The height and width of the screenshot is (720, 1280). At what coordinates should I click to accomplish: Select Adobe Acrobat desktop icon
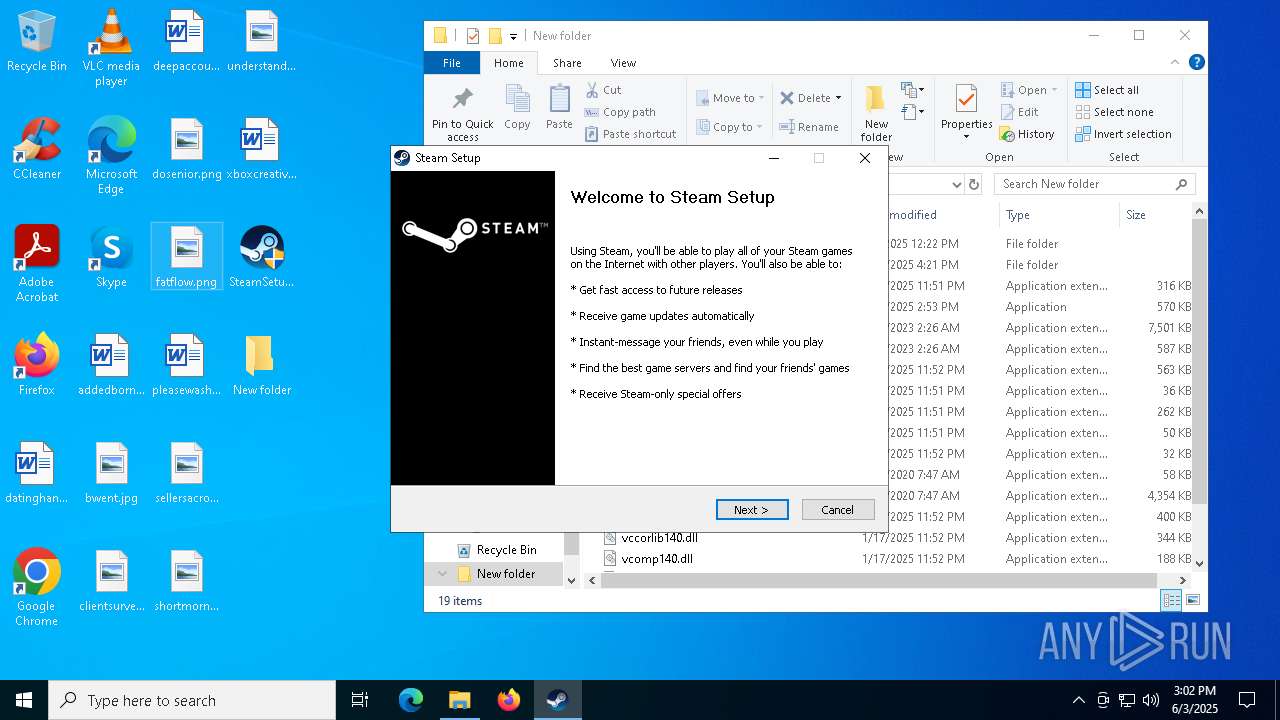tap(37, 265)
